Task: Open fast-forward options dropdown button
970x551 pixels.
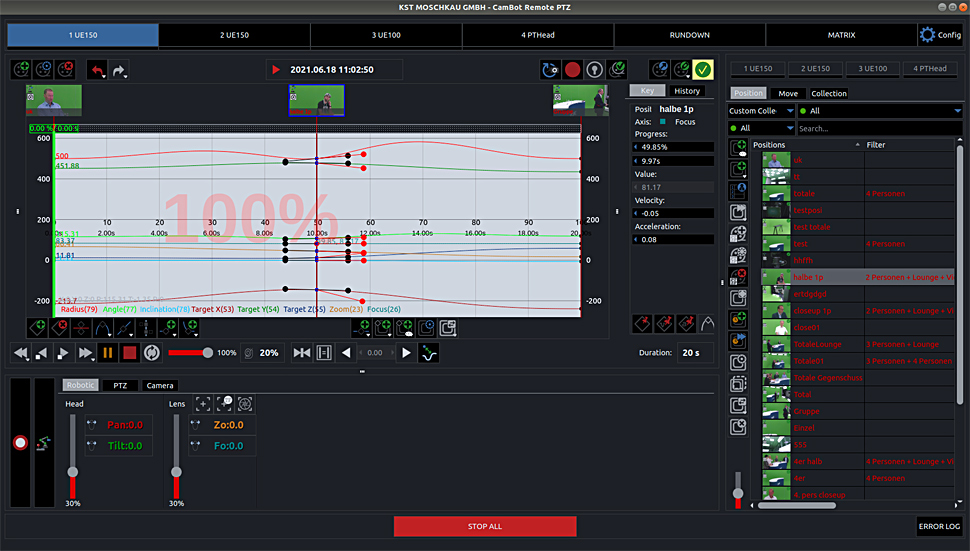Action: [86, 353]
